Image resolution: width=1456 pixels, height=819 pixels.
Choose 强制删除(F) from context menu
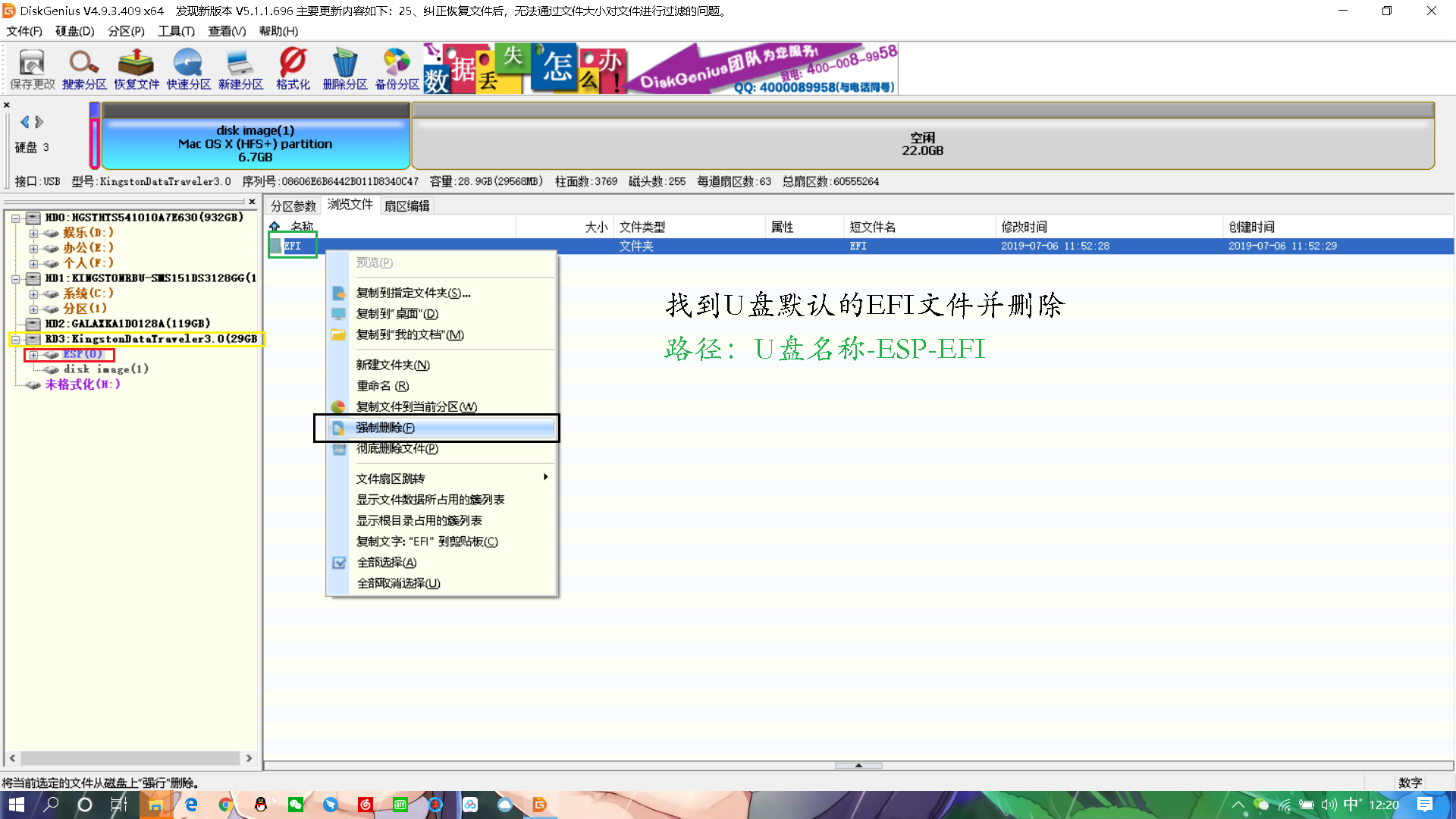(x=385, y=428)
